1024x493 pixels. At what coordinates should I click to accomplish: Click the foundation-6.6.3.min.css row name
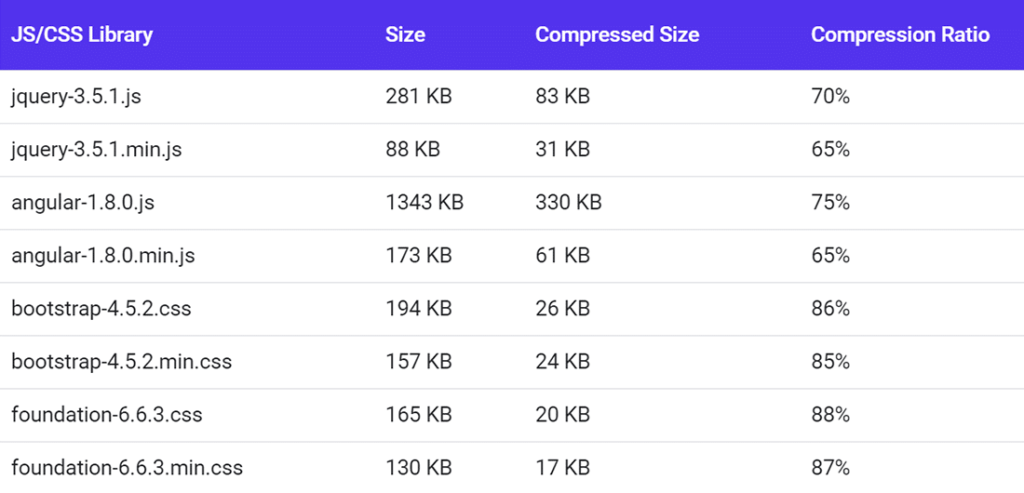(x=127, y=467)
